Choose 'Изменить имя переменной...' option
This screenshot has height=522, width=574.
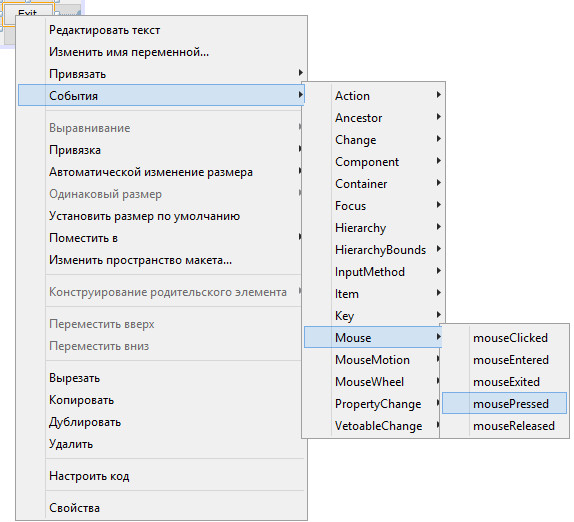161,52
